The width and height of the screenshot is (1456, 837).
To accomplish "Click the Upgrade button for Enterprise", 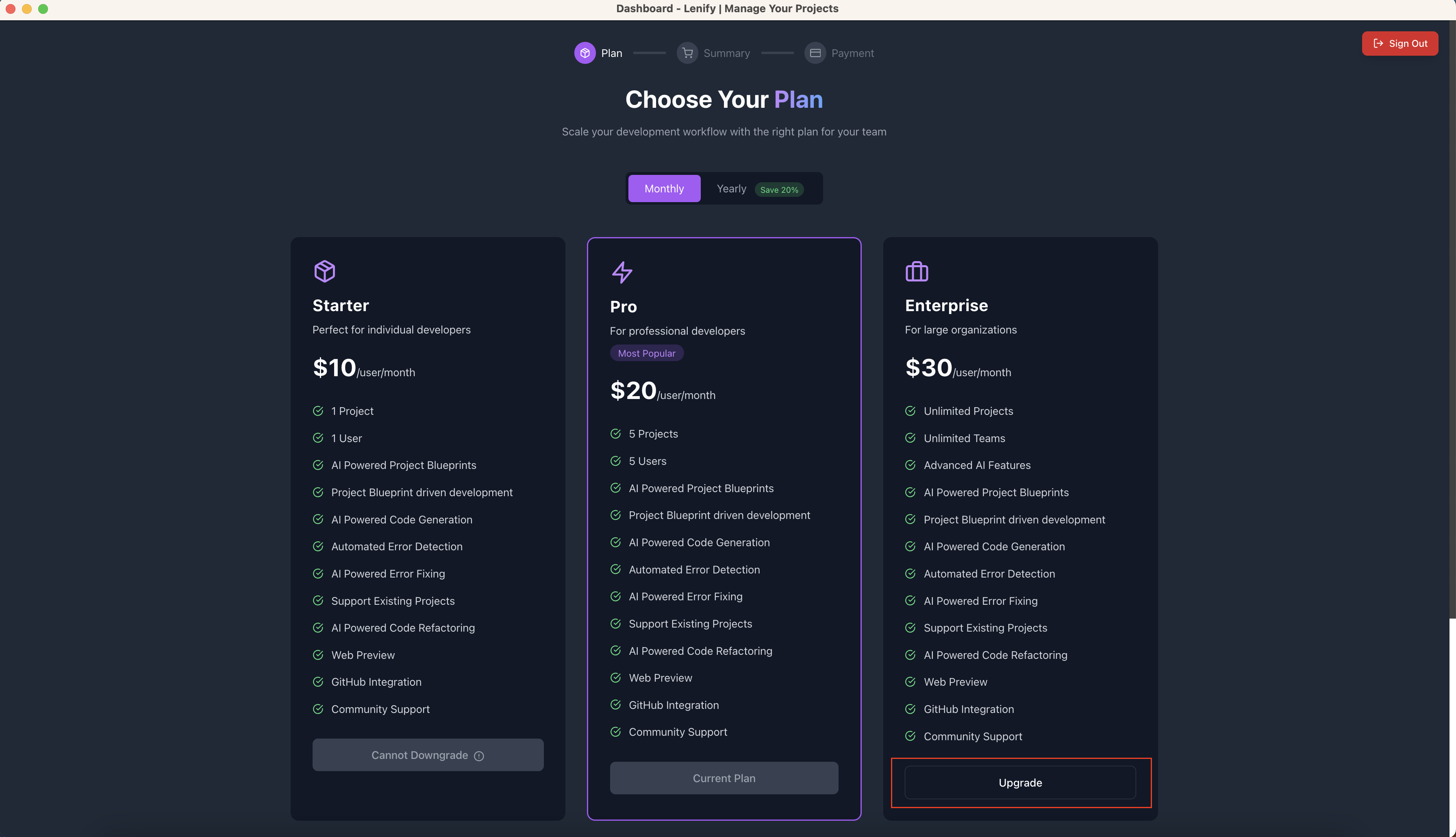I will [1020, 783].
